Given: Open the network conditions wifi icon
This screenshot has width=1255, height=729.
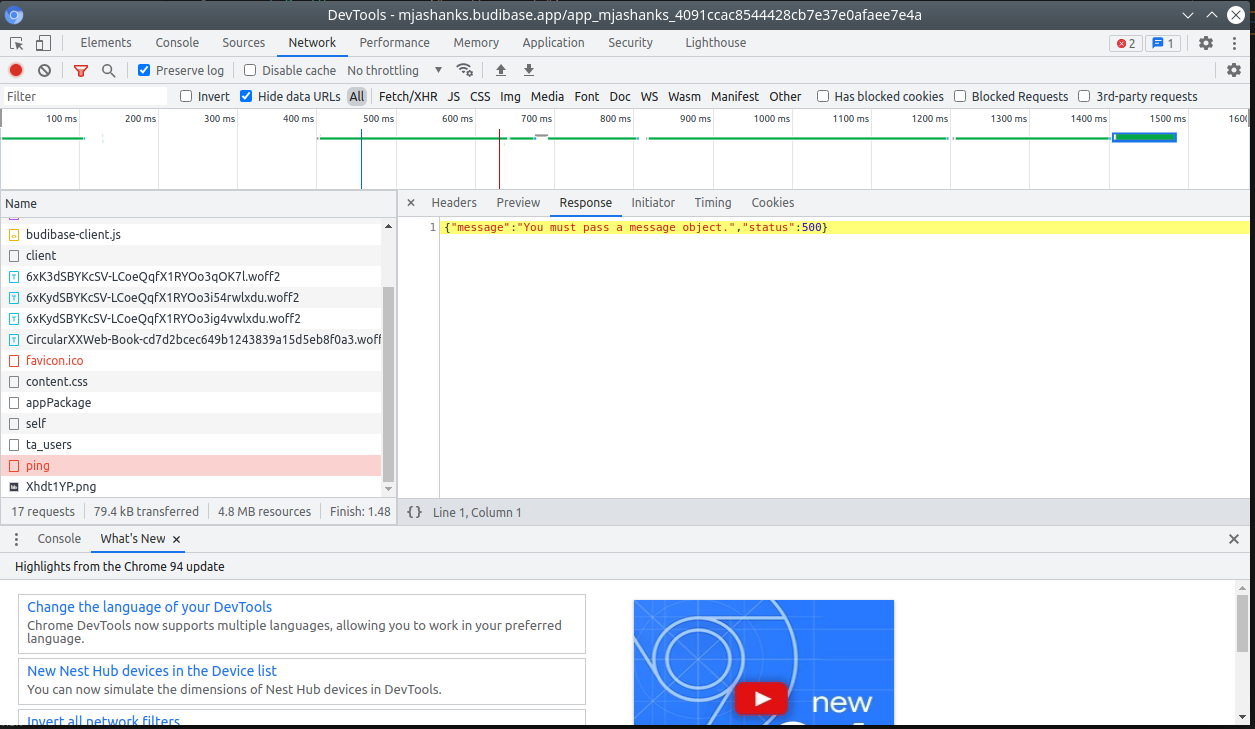Looking at the screenshot, I should (465, 70).
